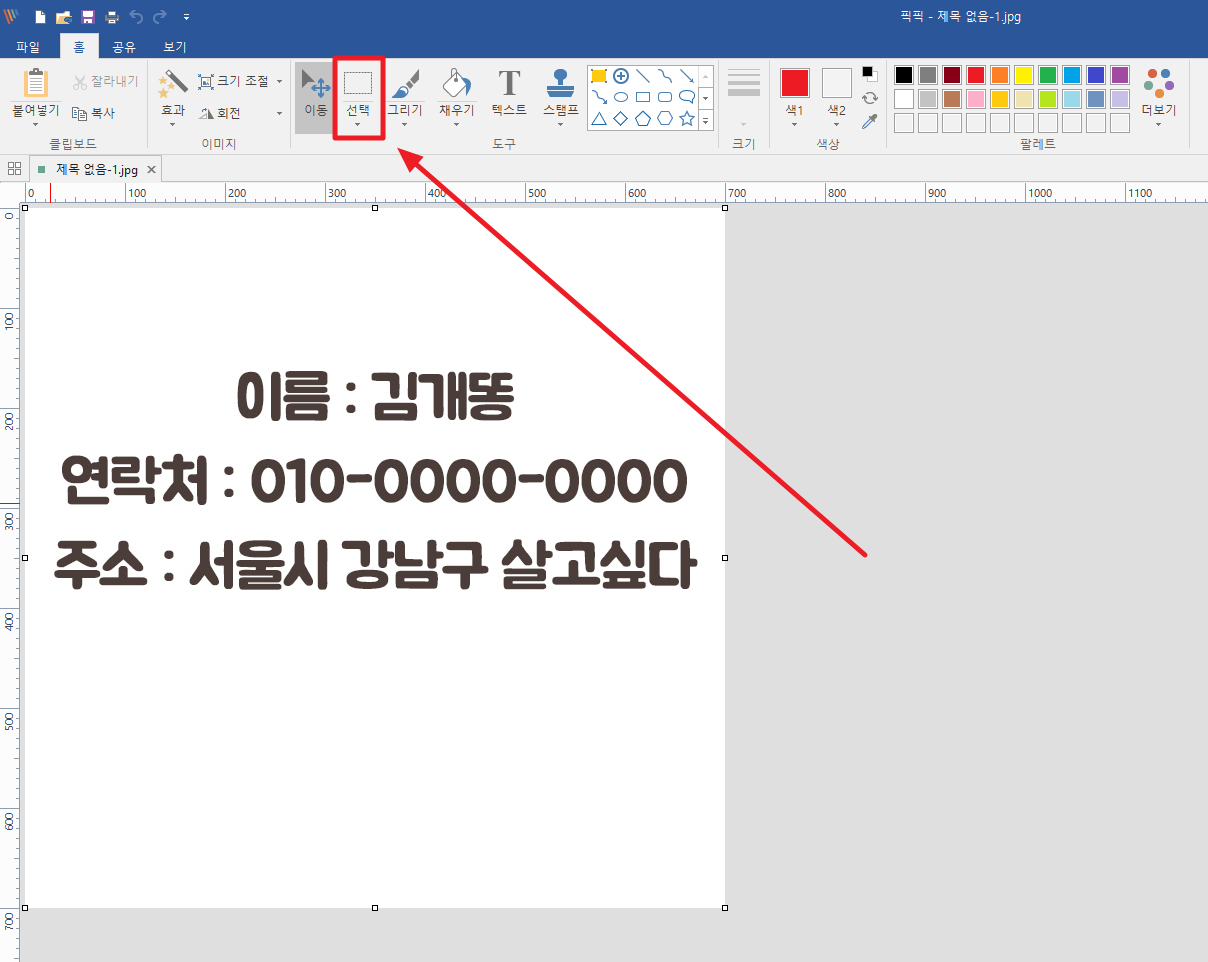Undo the last action
1208x962 pixels.
136,17
